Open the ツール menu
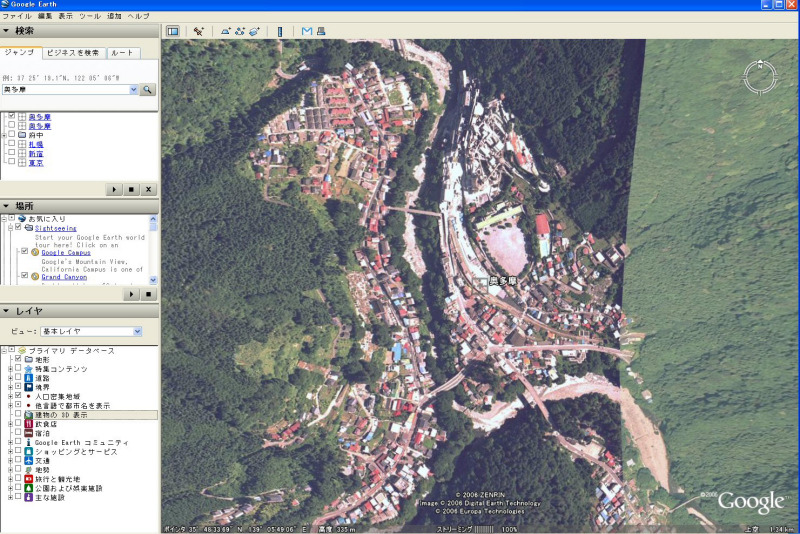The image size is (800, 534). (x=90, y=16)
